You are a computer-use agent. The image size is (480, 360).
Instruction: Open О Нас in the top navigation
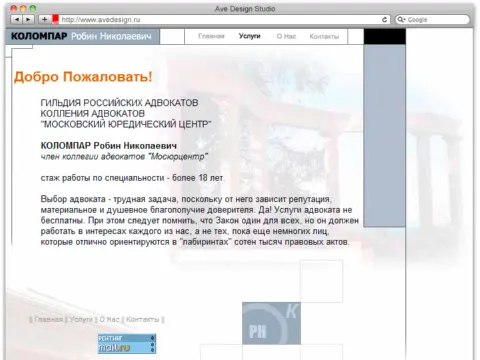pos(286,36)
